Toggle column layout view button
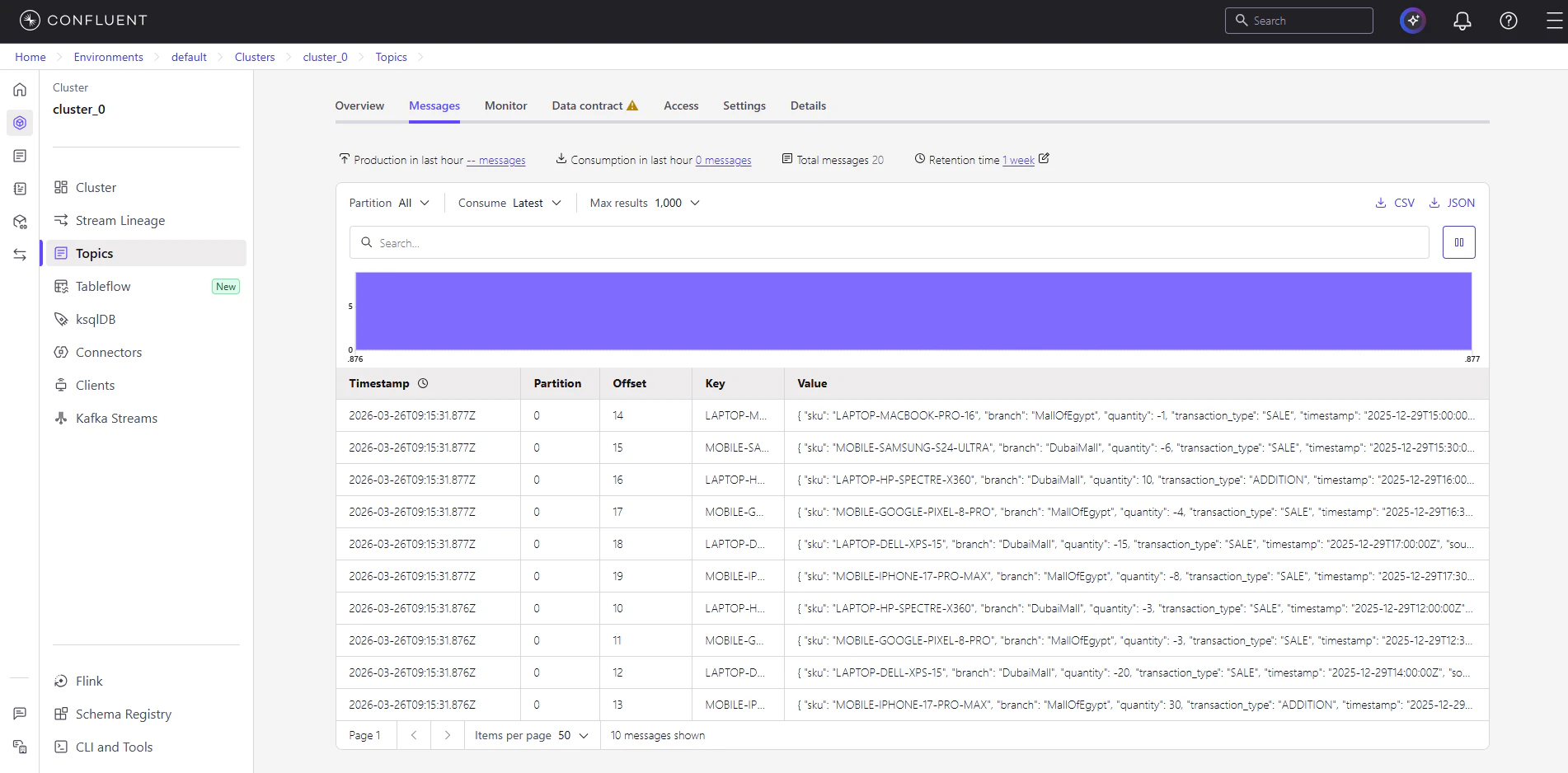Viewport: 1568px width, 773px height. 1459,242
